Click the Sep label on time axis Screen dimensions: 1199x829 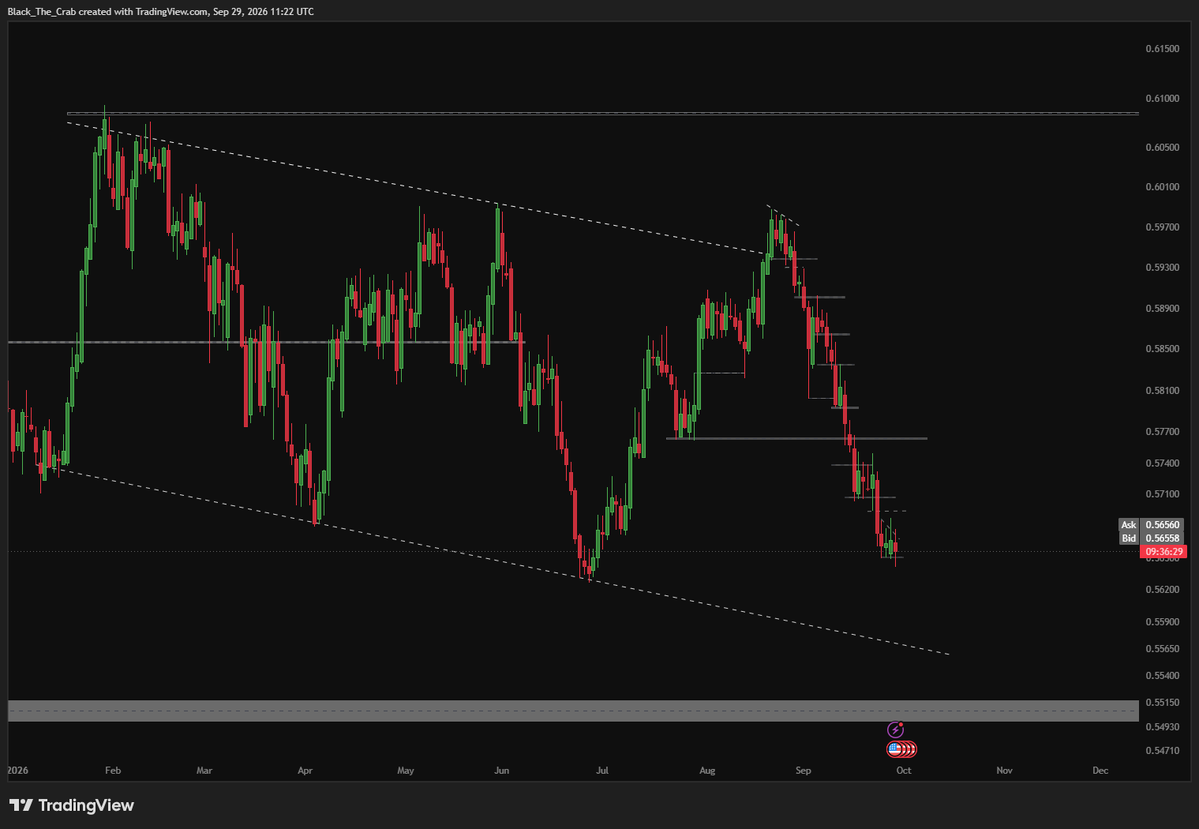click(803, 770)
